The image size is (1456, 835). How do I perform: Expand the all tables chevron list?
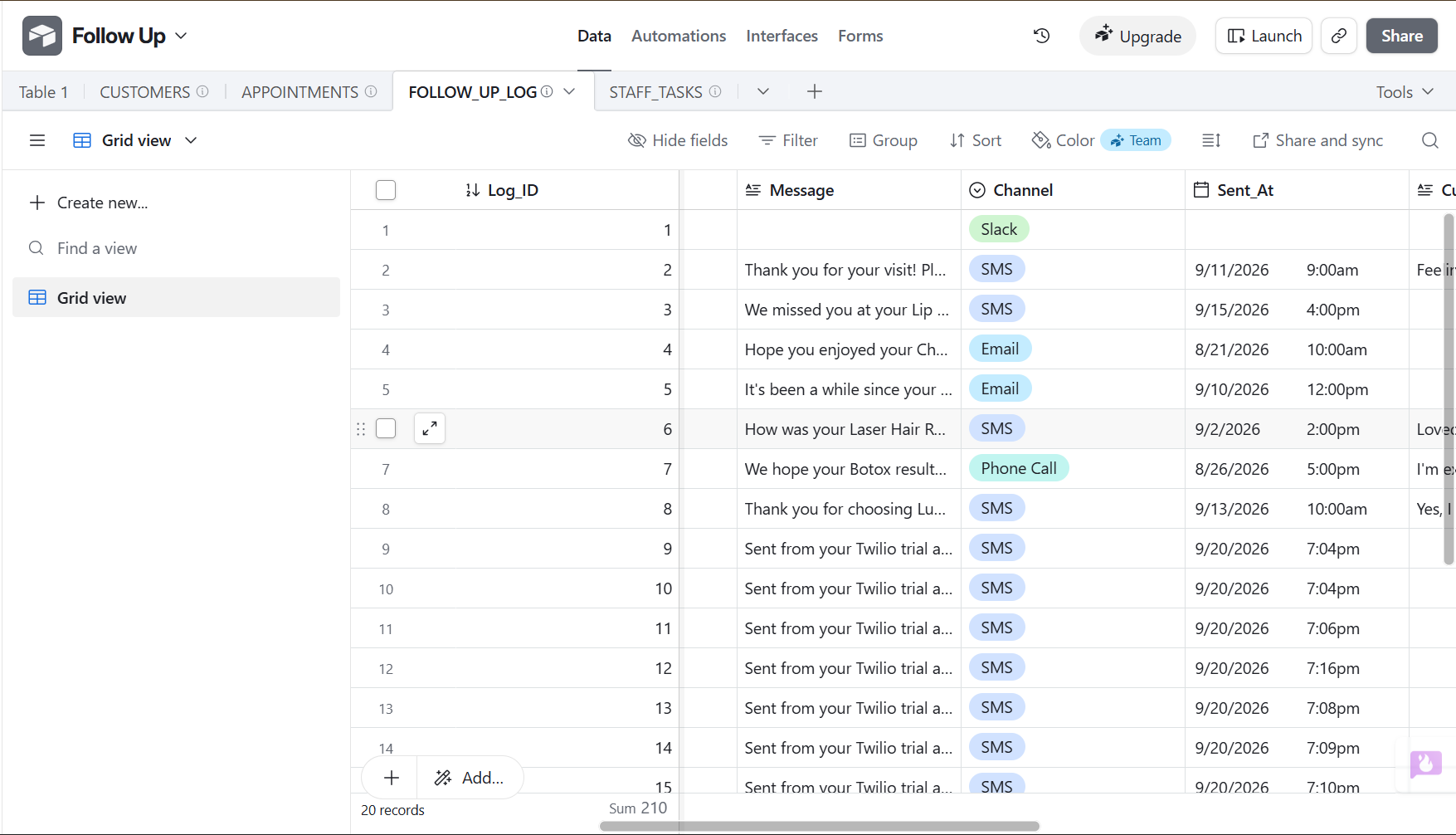[x=763, y=91]
